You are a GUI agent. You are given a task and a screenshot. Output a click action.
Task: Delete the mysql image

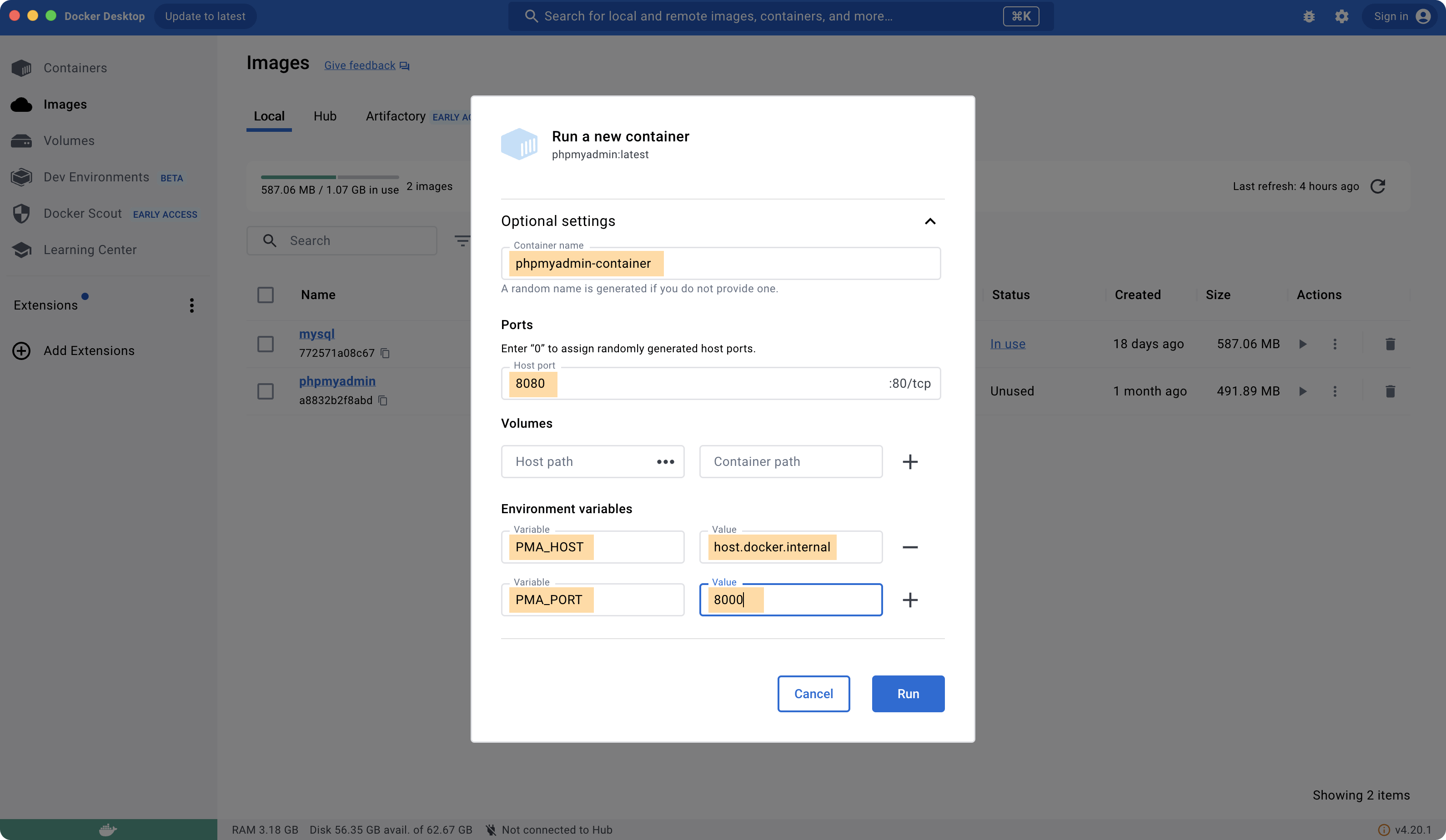tap(1391, 344)
